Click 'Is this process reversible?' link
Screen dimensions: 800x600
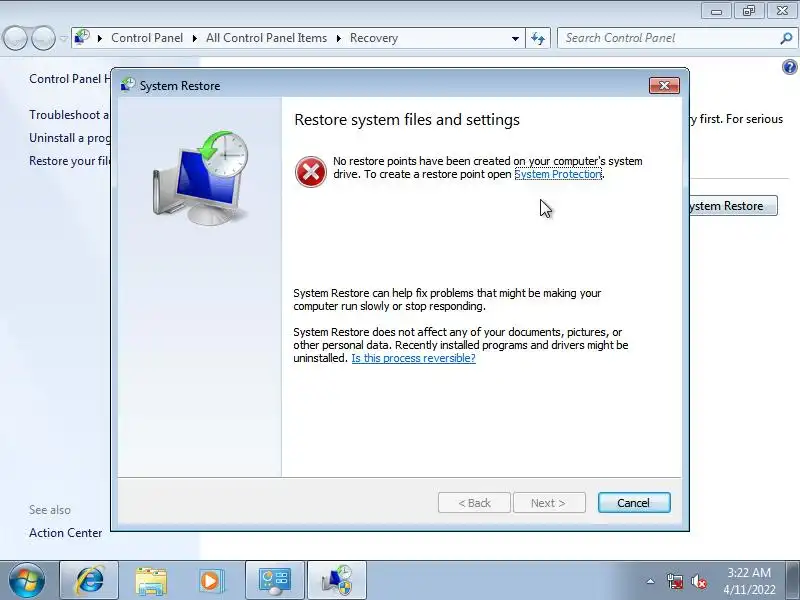(413, 358)
